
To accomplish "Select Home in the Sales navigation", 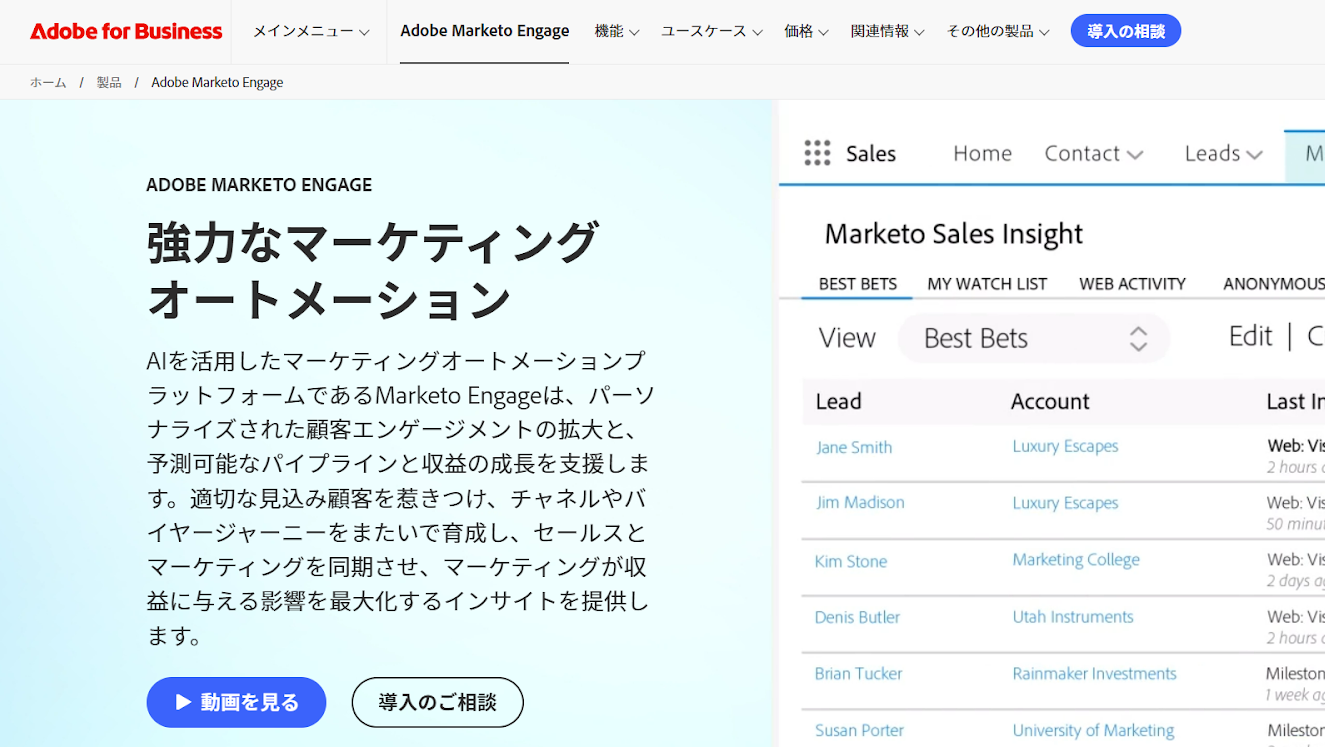I will click(981, 152).
